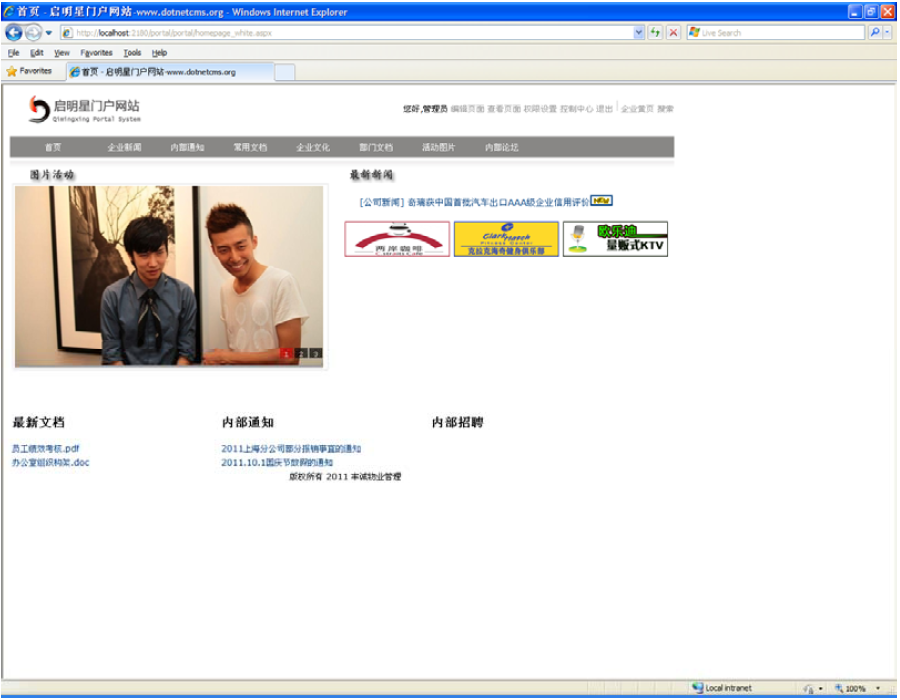Click the browser Back arrow button
Image resolution: width=900 pixels, height=700 pixels.
click(x=14, y=33)
